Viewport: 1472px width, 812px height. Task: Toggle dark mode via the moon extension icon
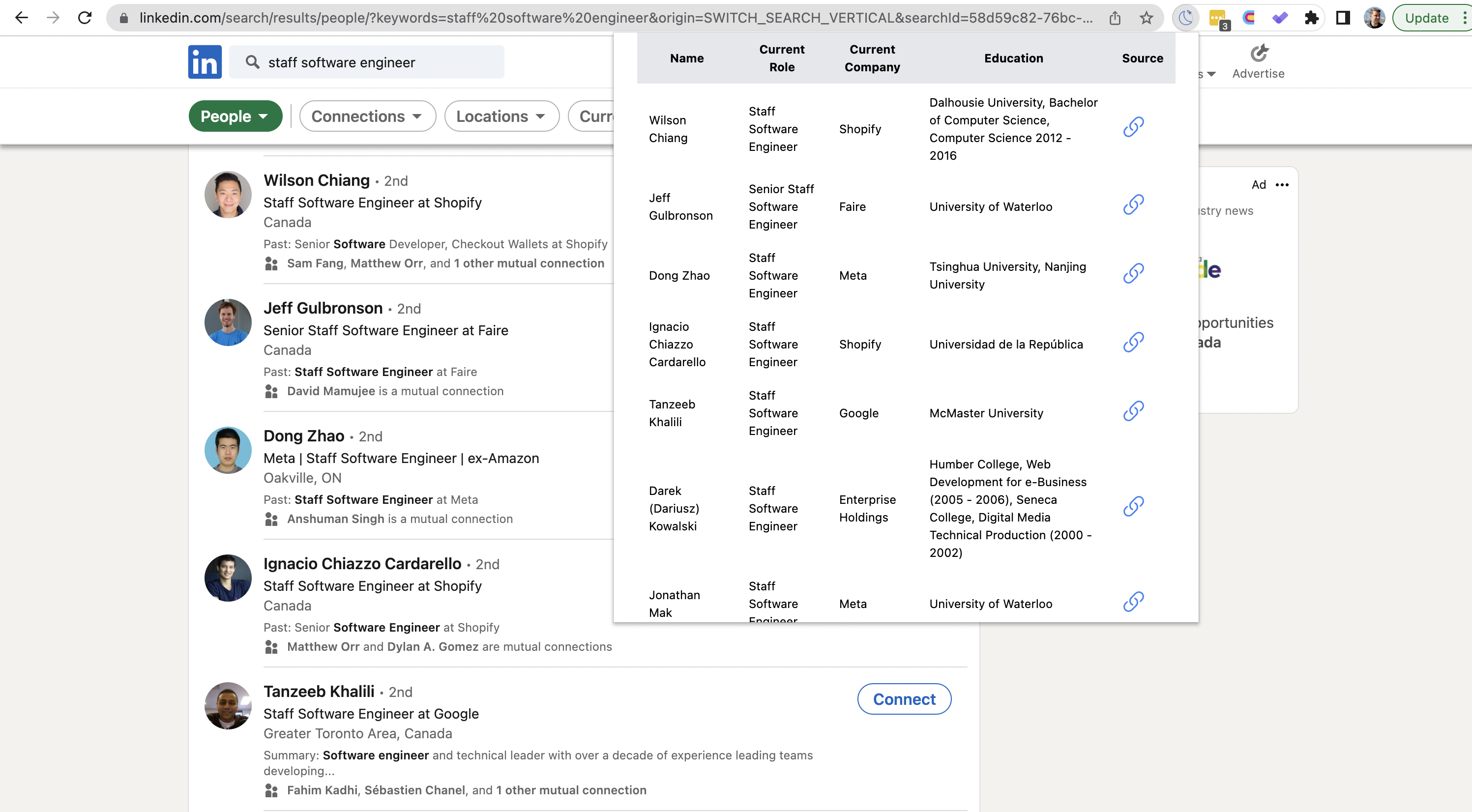pos(1186,18)
